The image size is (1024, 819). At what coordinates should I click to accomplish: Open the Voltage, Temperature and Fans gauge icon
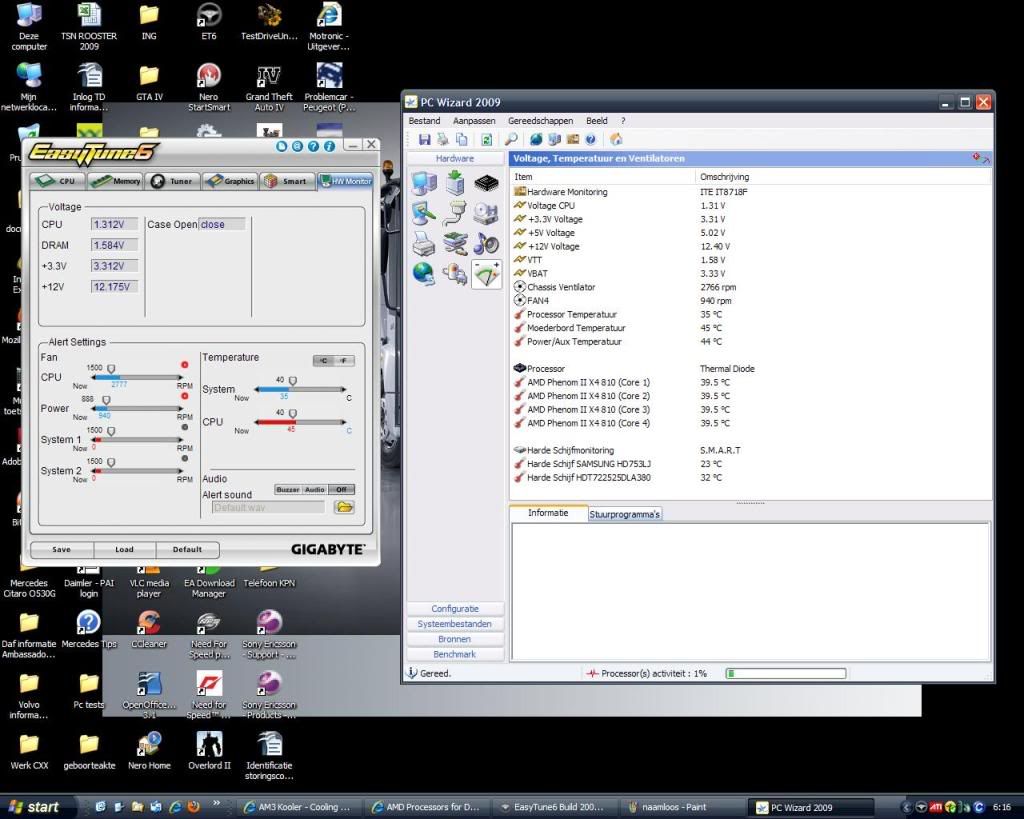point(487,275)
